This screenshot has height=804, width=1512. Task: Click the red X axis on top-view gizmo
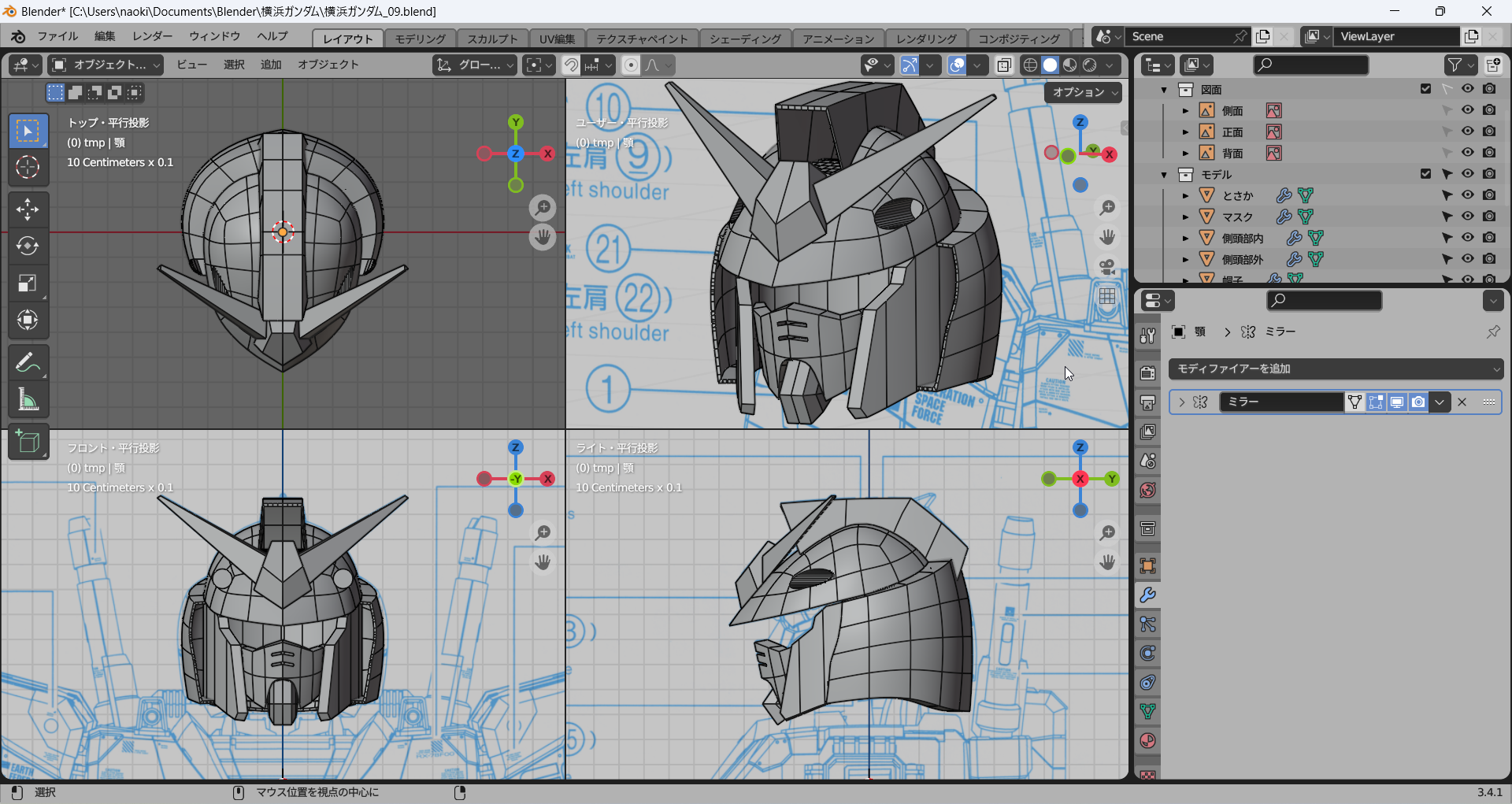coord(547,154)
